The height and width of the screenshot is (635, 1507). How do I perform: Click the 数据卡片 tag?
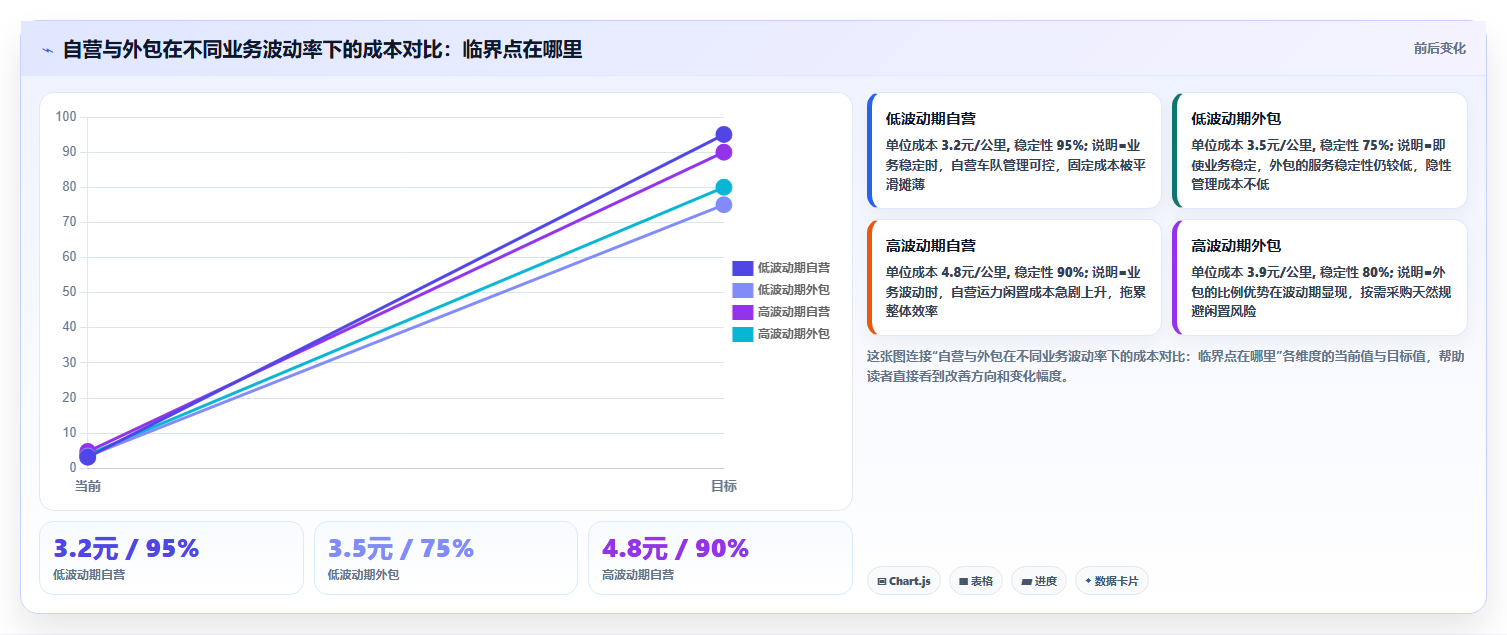[x=1112, y=581]
